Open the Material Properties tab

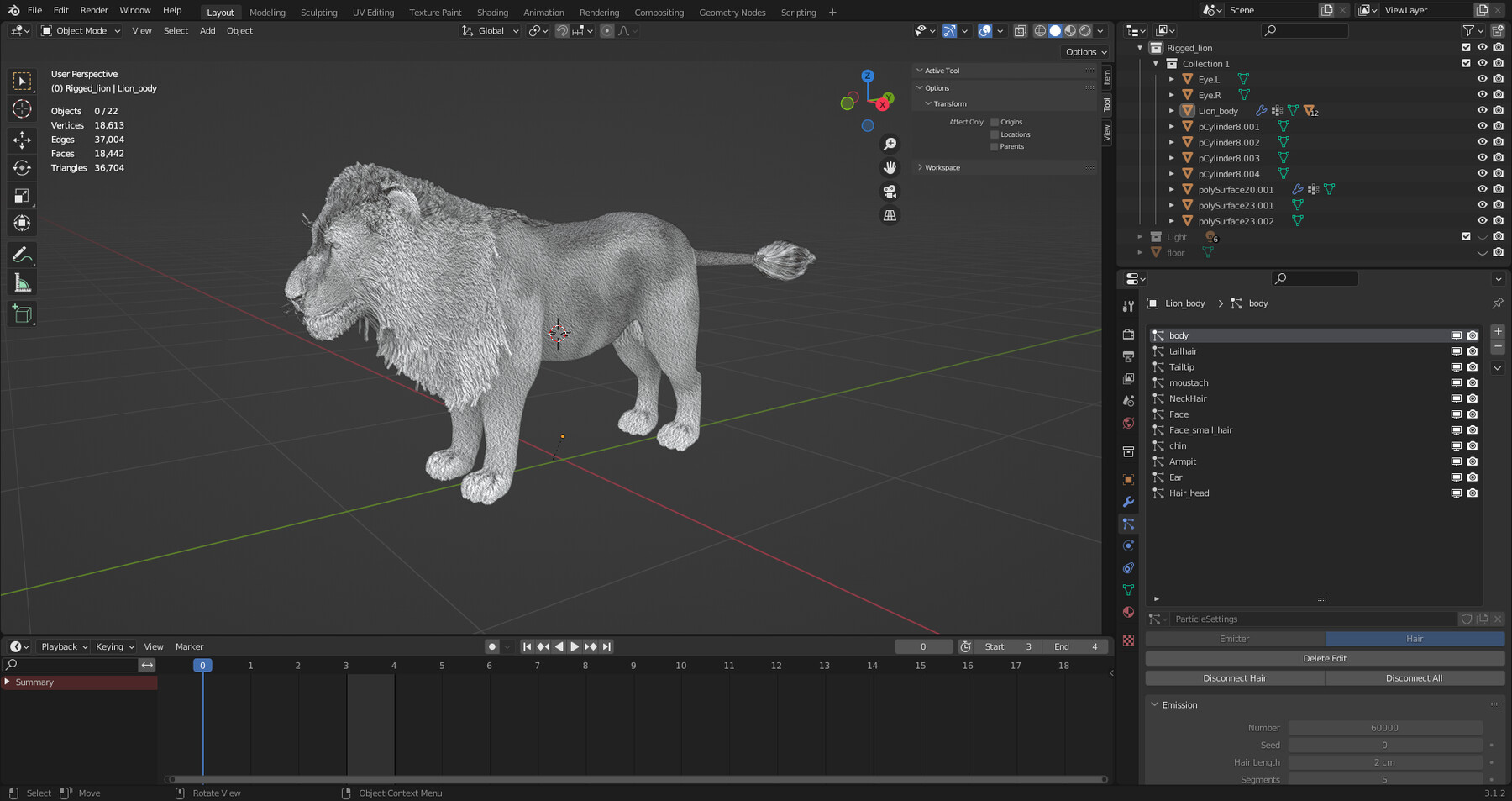tap(1129, 612)
